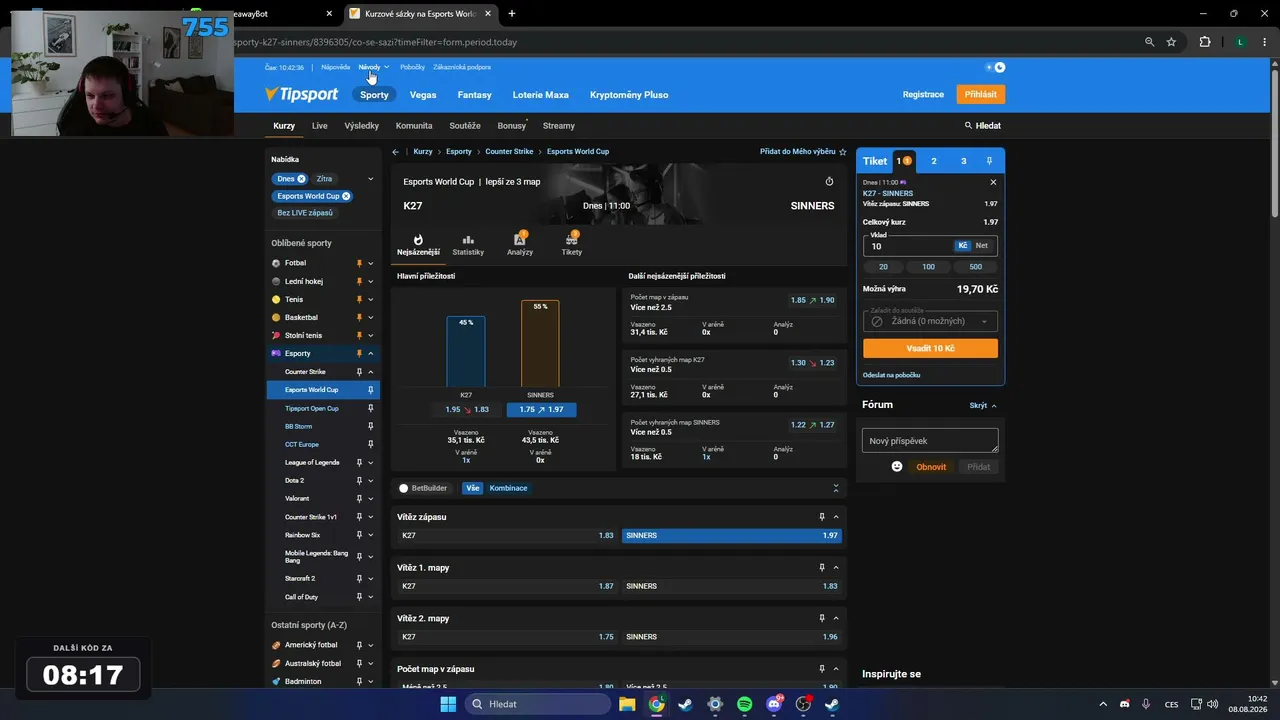Collapse the Counter Strike subcategory
Screen dimensions: 1280x720
pyautogui.click(x=371, y=372)
